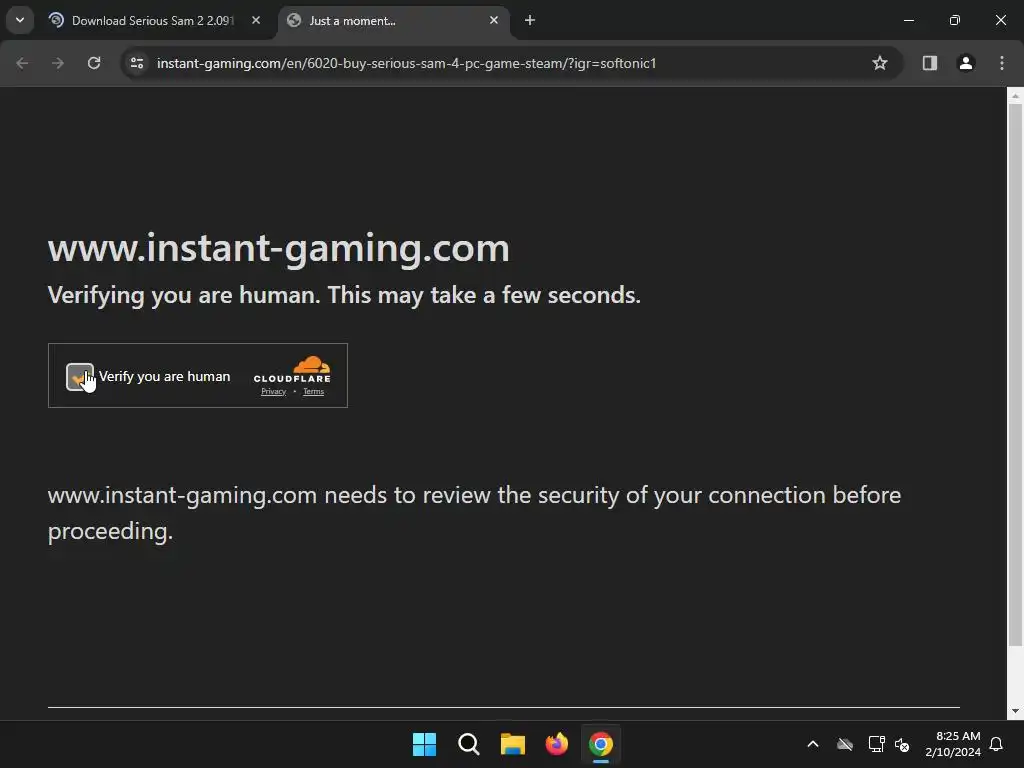Close the Just a moment tab
Screen dimensions: 1024x768
point(494,20)
